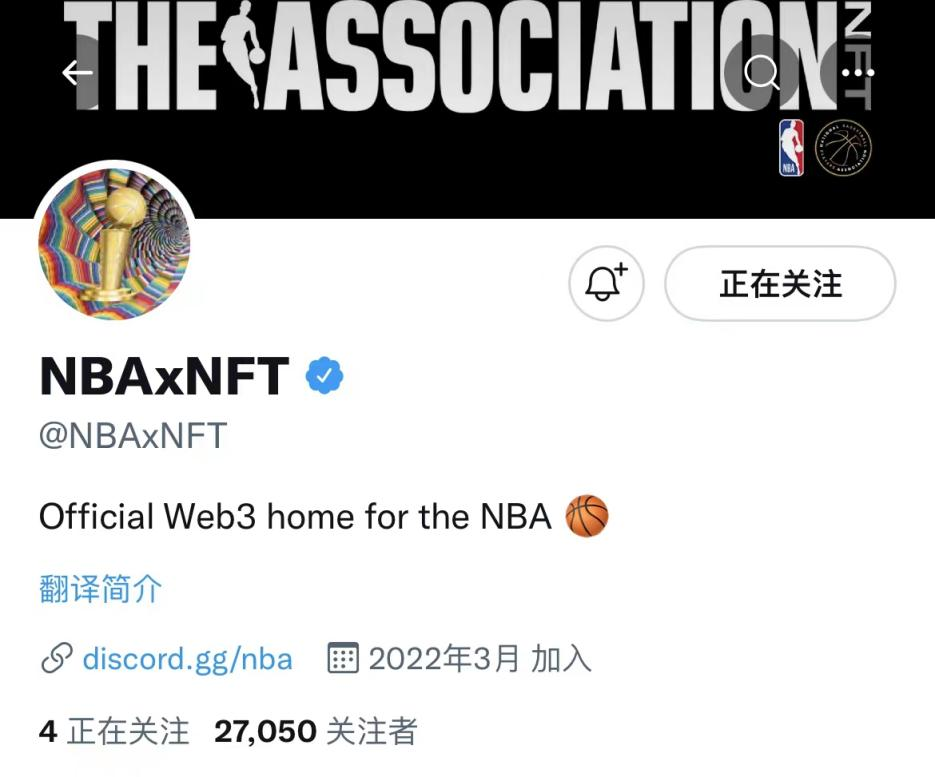Toggle the 正在关注 following button
935x777 pixels.
[780, 283]
